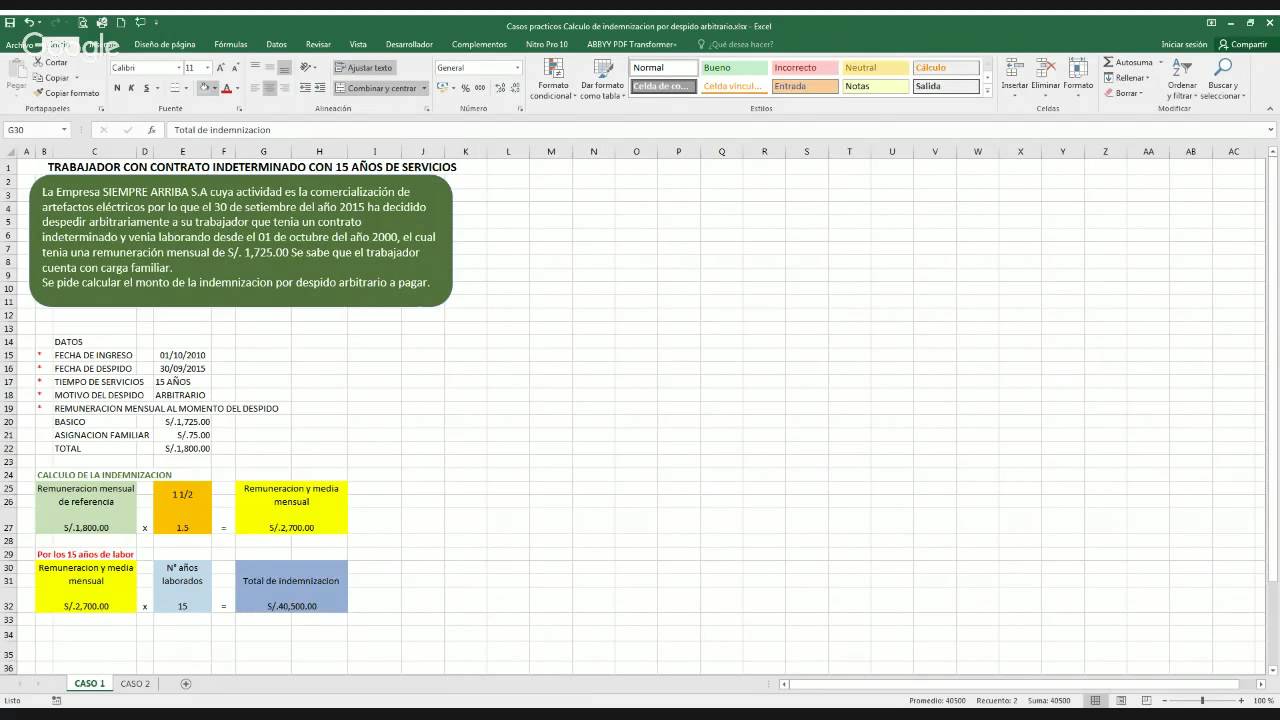
Task: Click the fill color paint bucket icon
Action: point(204,88)
